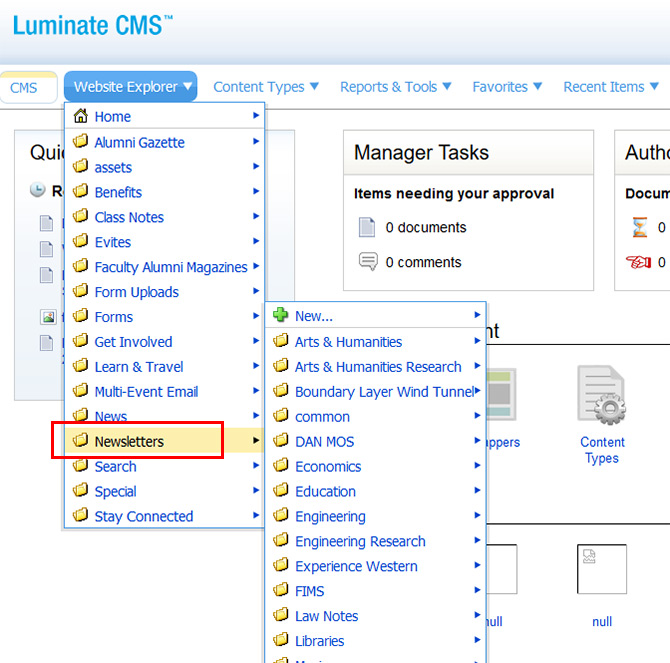Image resolution: width=670 pixels, height=663 pixels.
Task: Select Newsletters in the explorer menu
Action: 129,441
